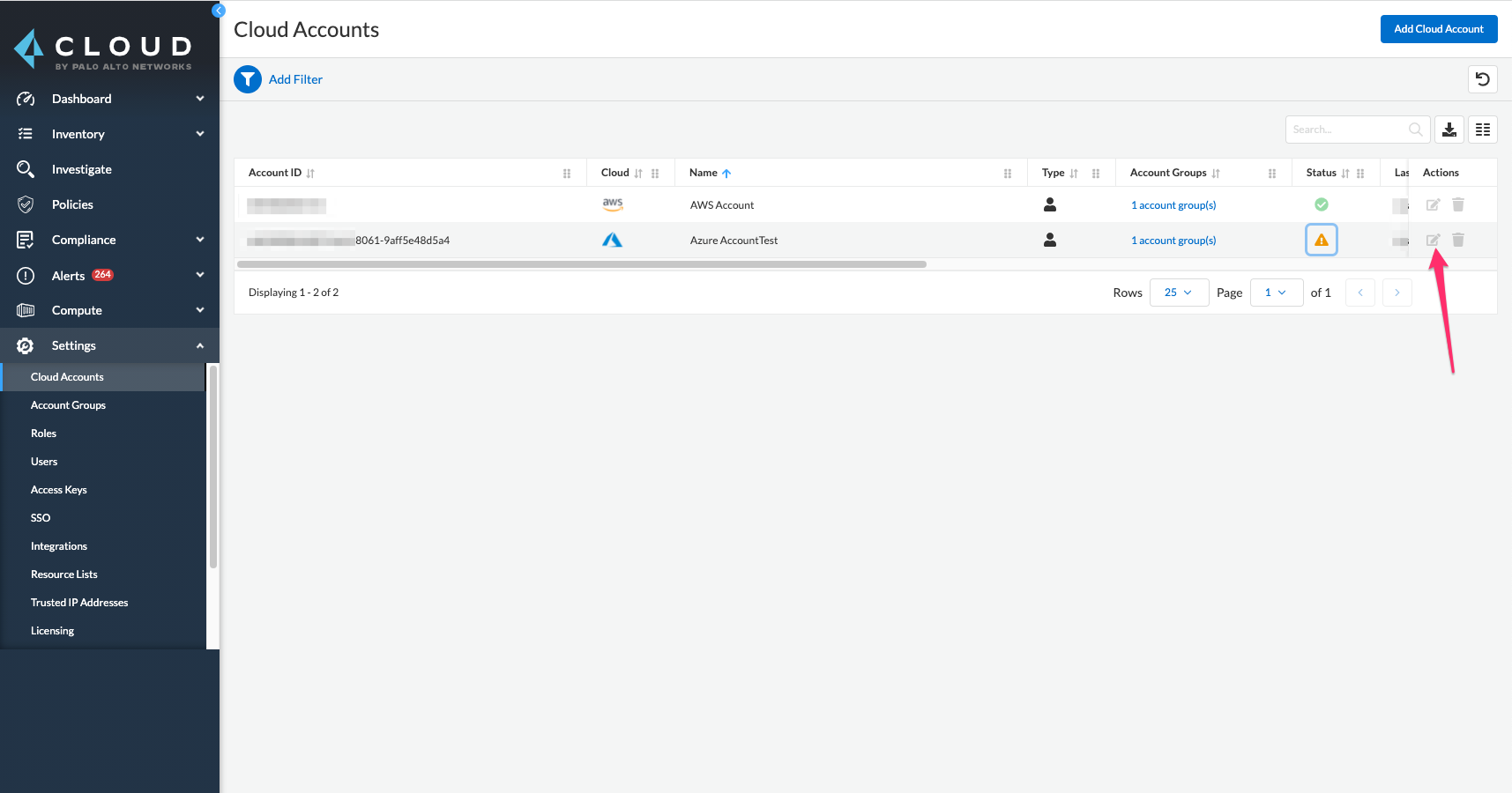Image resolution: width=1512 pixels, height=793 pixels.
Task: Click the Add Filter funnel icon
Action: click(248, 79)
